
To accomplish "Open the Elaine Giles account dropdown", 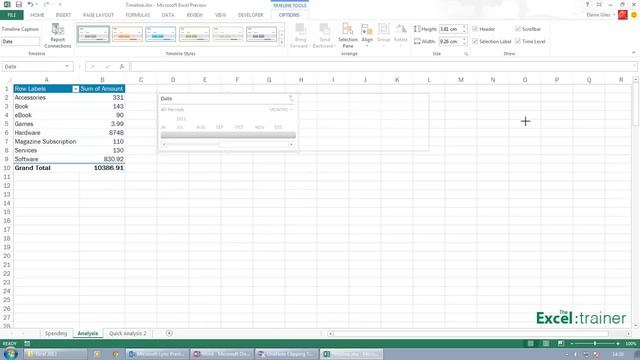I will coord(601,15).
